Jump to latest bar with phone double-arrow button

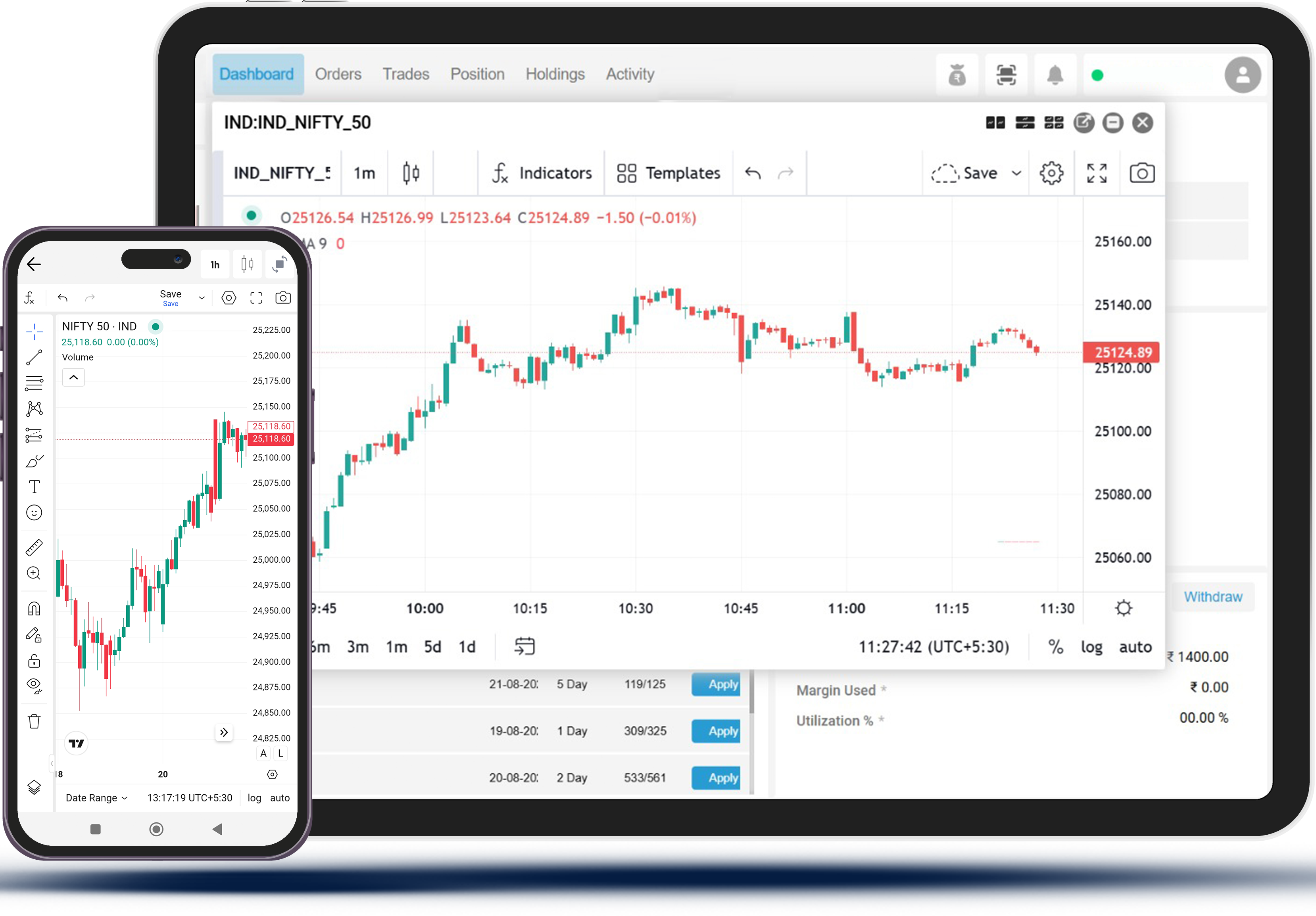pyautogui.click(x=224, y=733)
